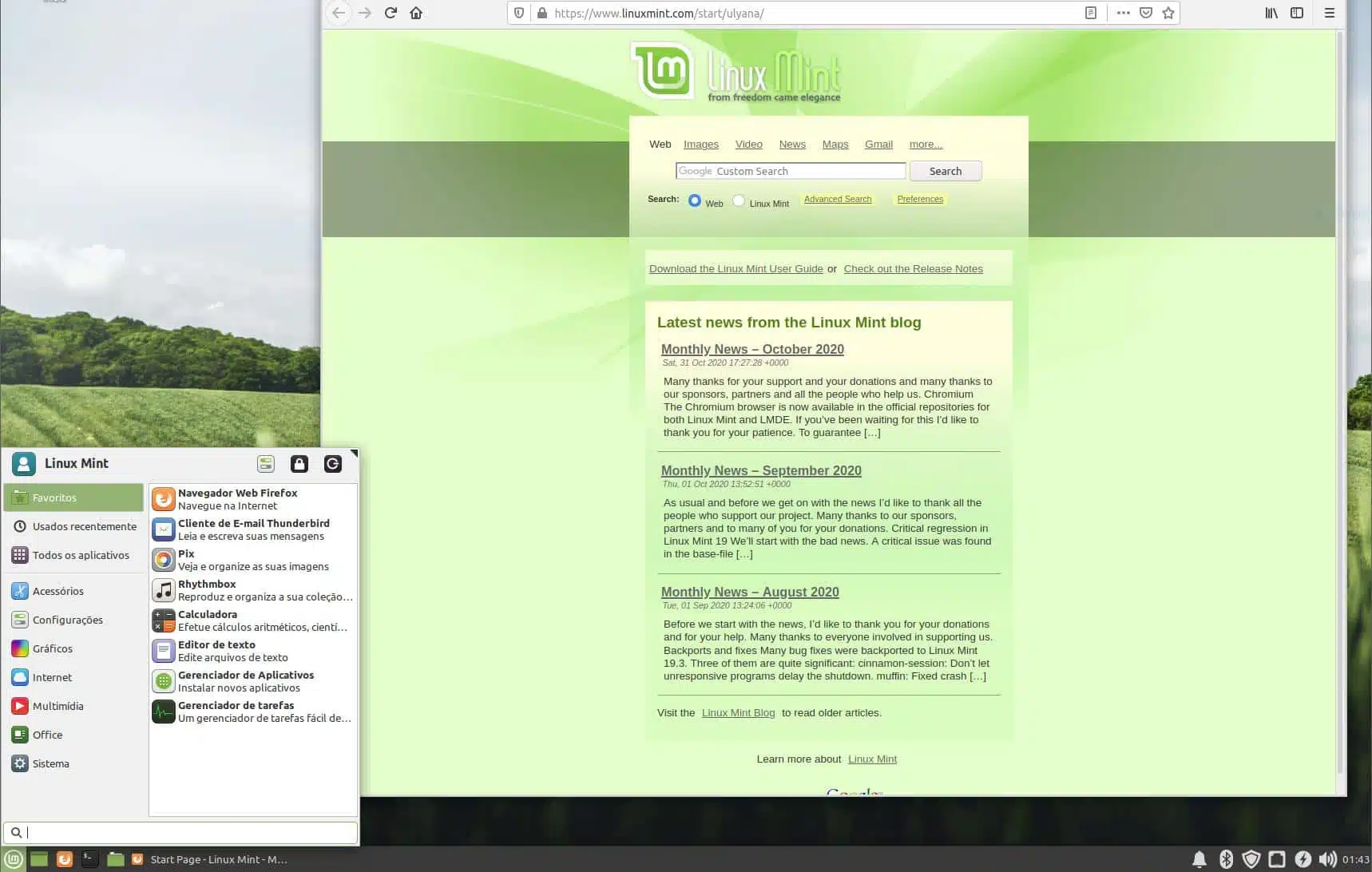
Task: Lock the screen from Mint menu
Action: click(x=299, y=463)
